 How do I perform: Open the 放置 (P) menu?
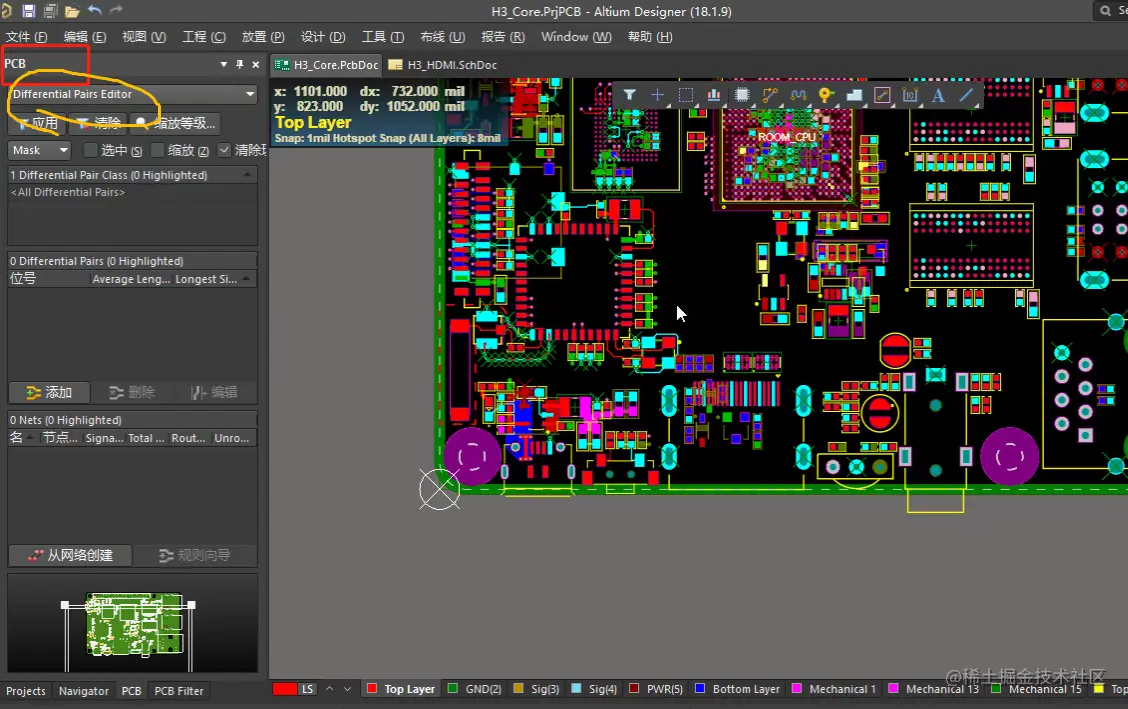pos(263,37)
